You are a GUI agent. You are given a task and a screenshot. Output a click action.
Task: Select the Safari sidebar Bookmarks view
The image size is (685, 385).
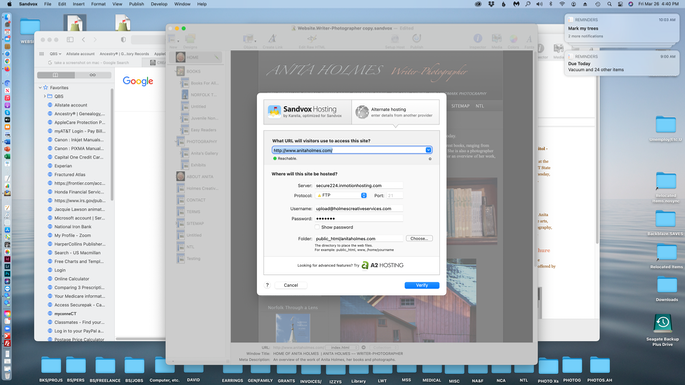pyautogui.click(x=56, y=75)
